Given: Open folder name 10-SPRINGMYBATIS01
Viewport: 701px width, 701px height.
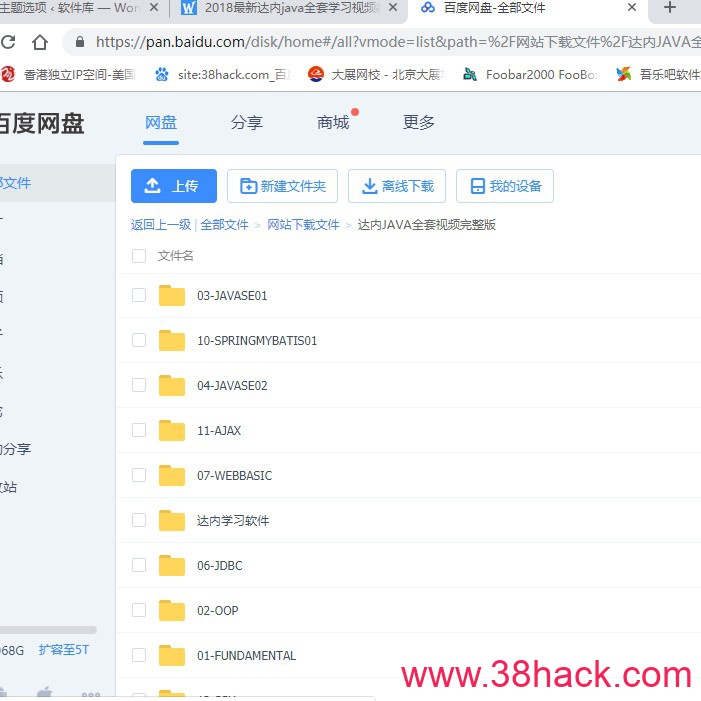Looking at the screenshot, I should pos(257,341).
